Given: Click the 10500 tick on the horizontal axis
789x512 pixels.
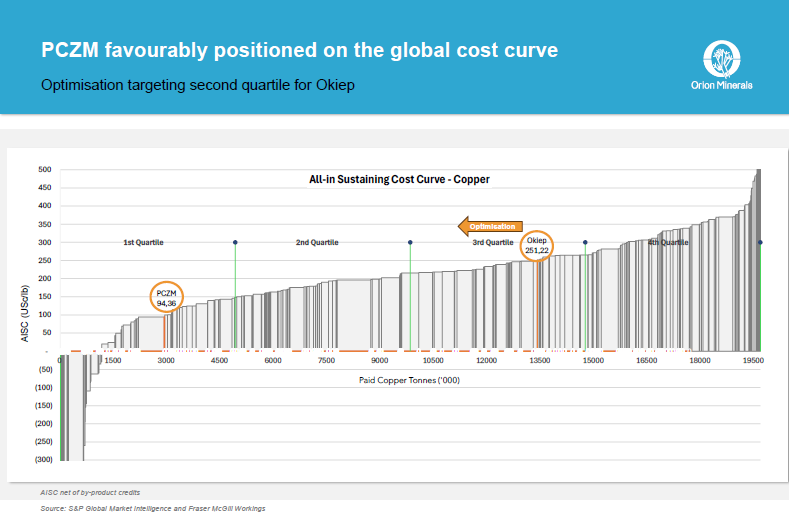Looking at the screenshot, I should click(433, 361).
